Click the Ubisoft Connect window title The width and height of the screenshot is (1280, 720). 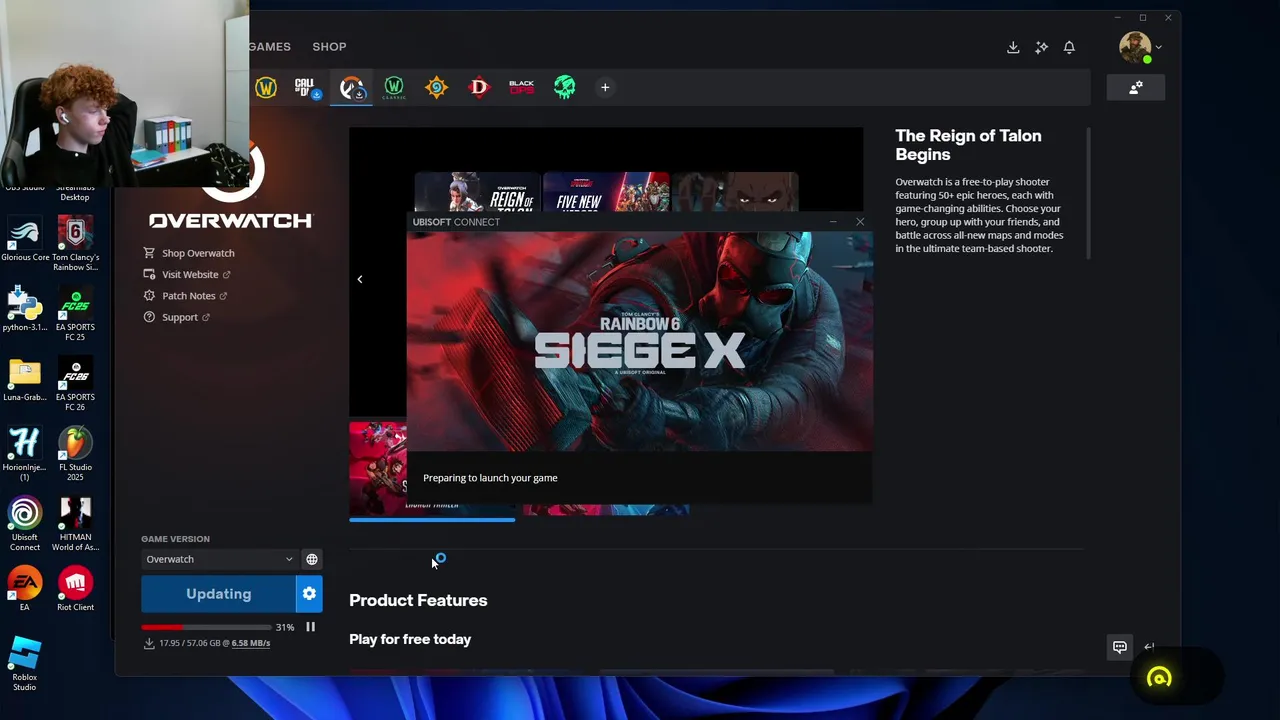coord(456,222)
